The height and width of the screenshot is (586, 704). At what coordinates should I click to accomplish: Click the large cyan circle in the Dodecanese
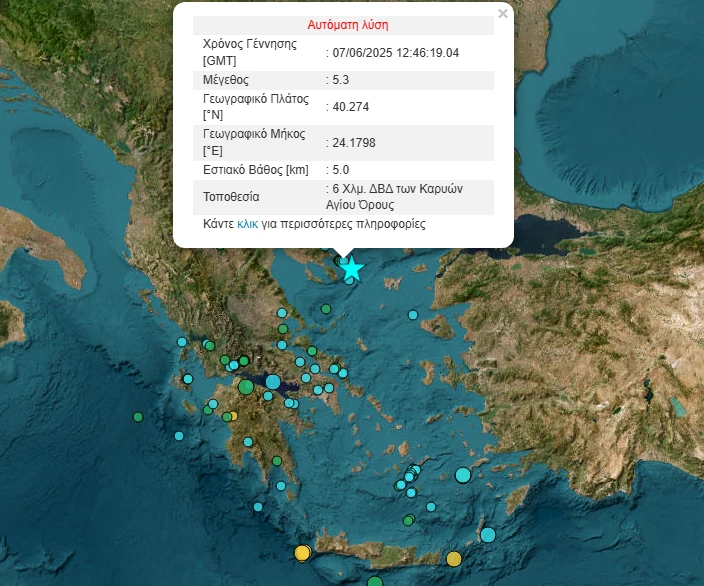(462, 475)
